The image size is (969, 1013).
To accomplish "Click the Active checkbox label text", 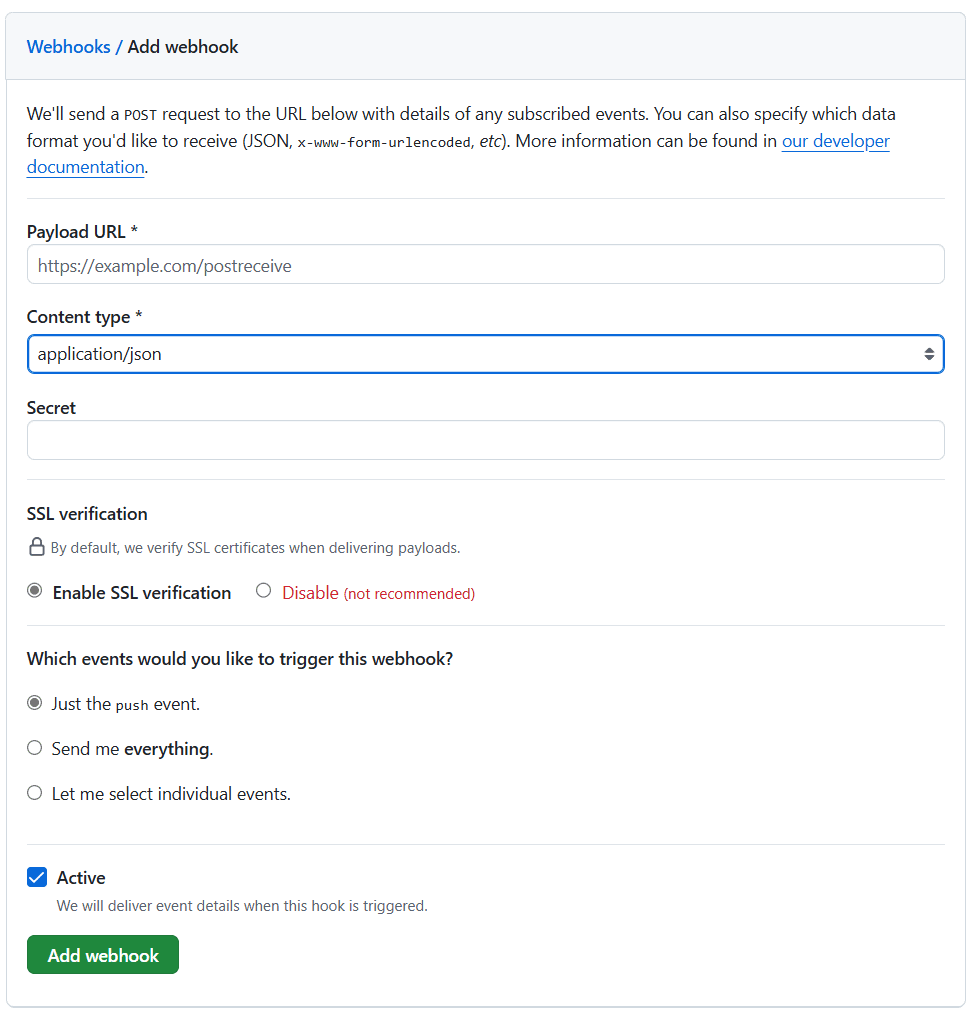I will click(81, 876).
